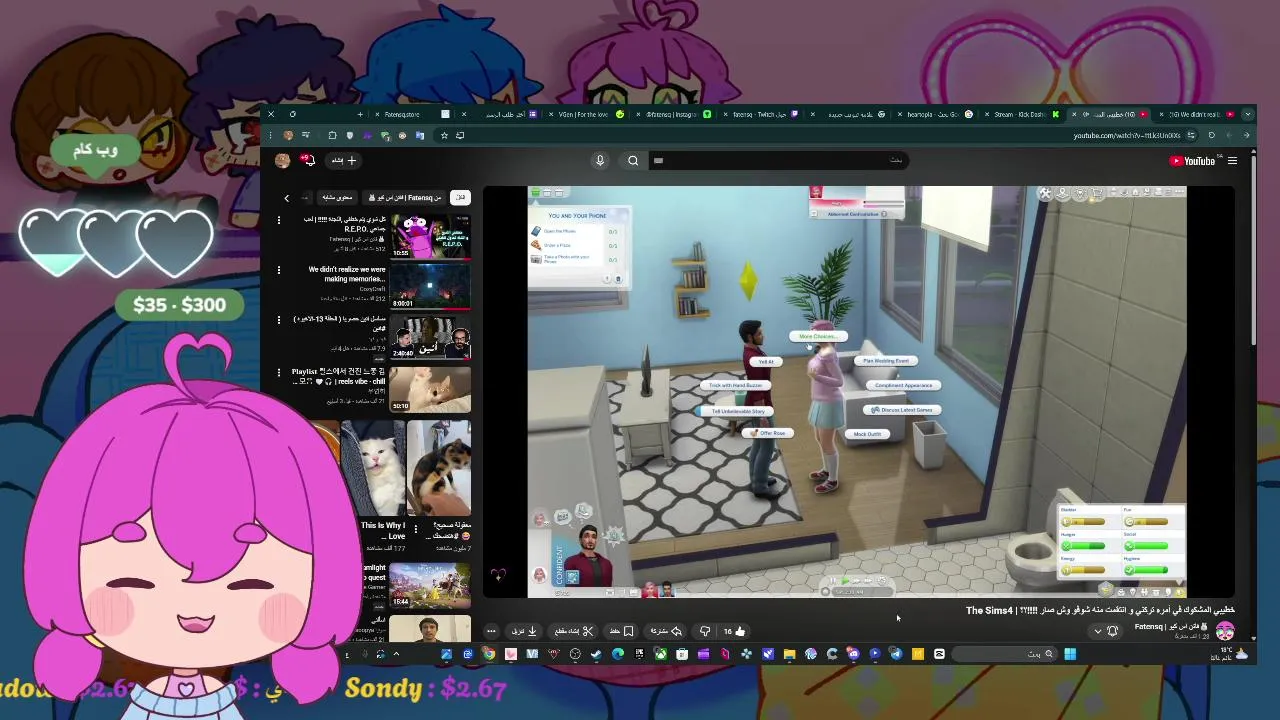This screenshot has width=1280, height=720.
Task: Click the voice search microphone icon
Action: [x=600, y=160]
